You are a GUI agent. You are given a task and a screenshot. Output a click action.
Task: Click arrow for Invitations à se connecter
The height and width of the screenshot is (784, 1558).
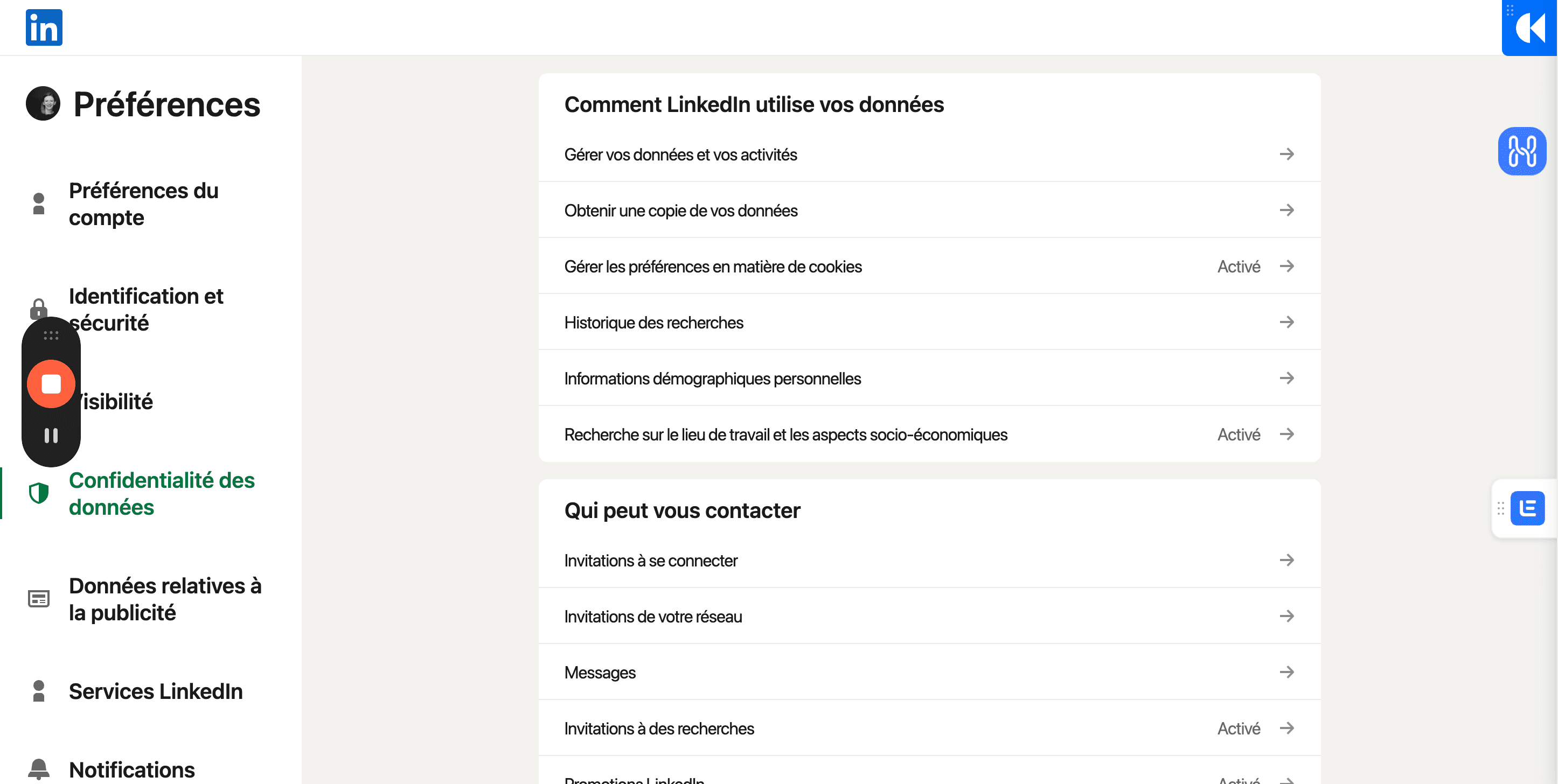(x=1286, y=560)
